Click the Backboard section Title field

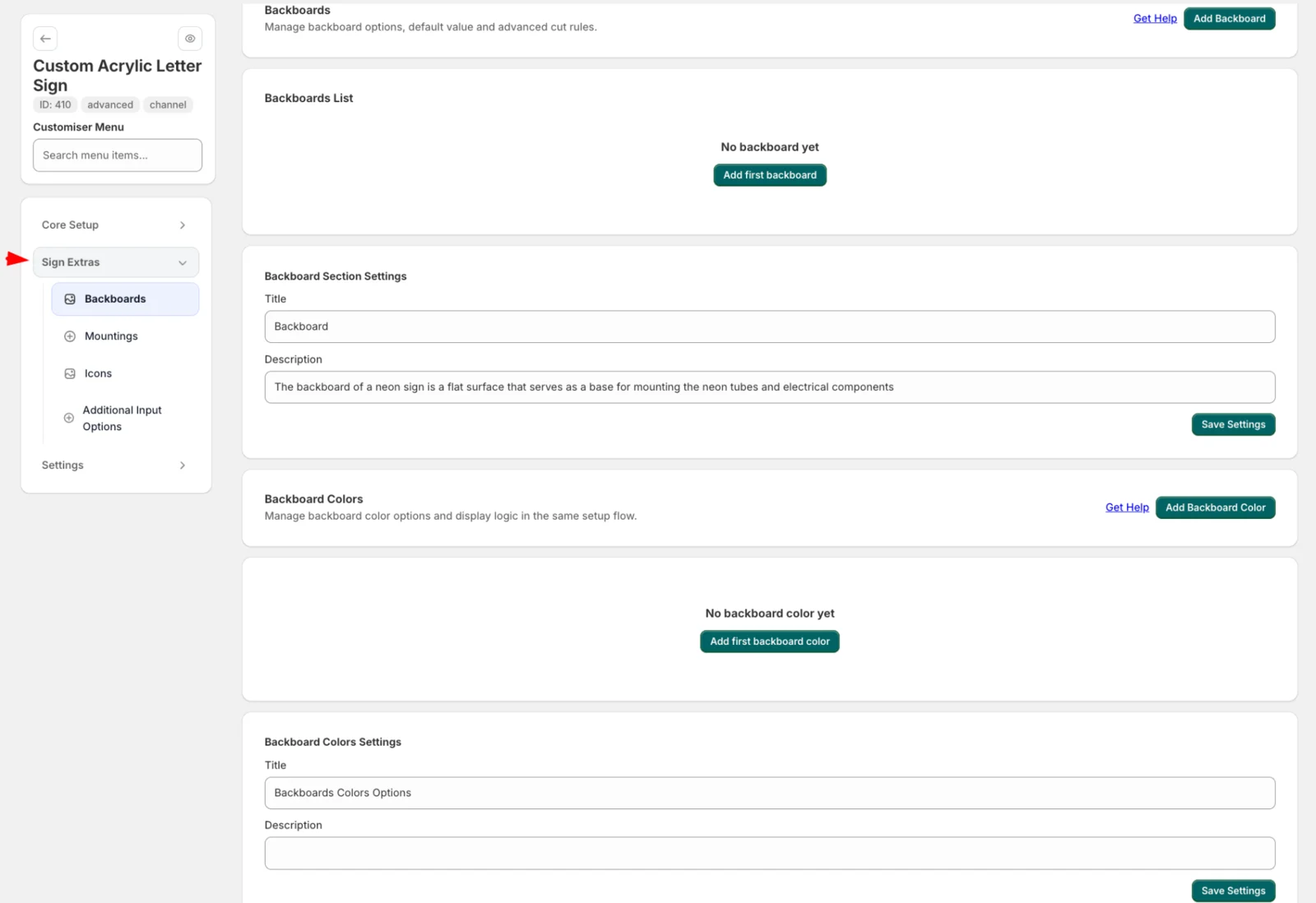click(x=770, y=326)
